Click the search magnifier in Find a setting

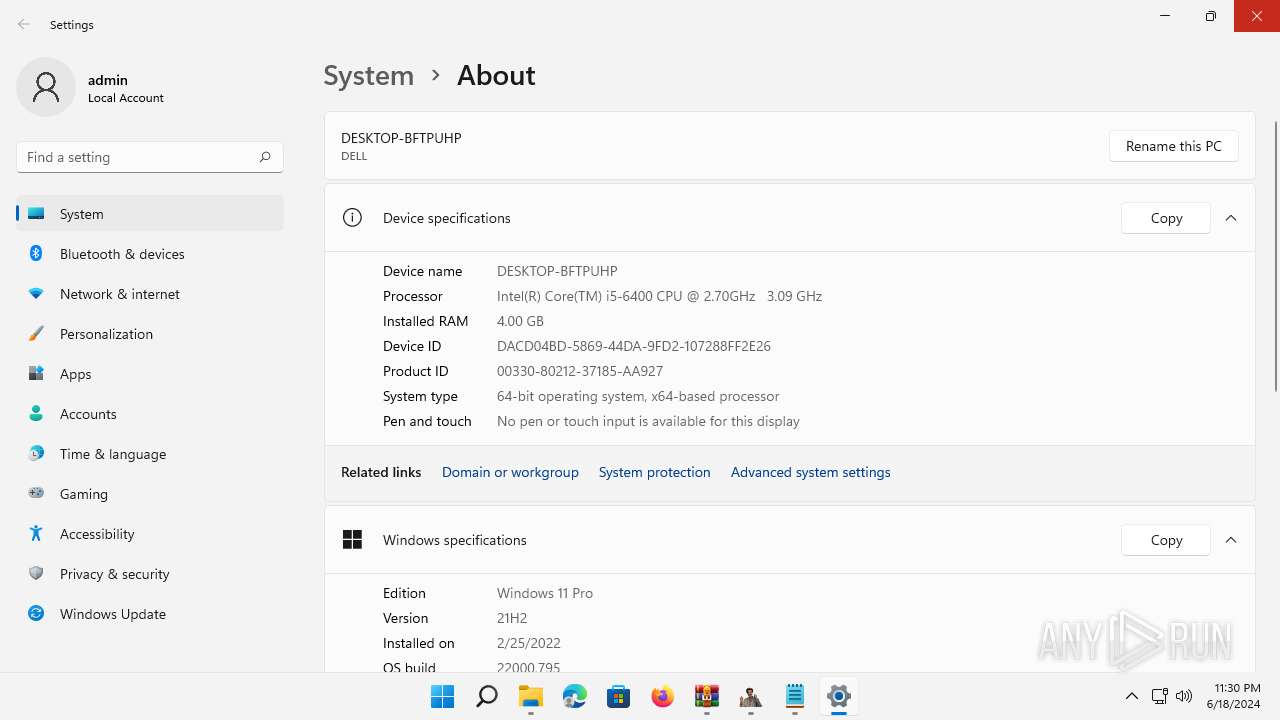265,157
